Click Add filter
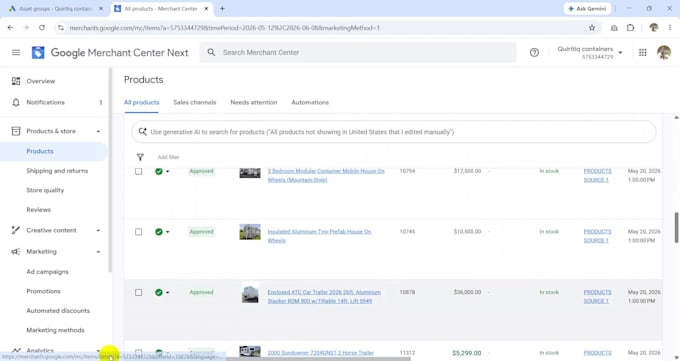Screen dimensions: 680x361 click(168, 157)
